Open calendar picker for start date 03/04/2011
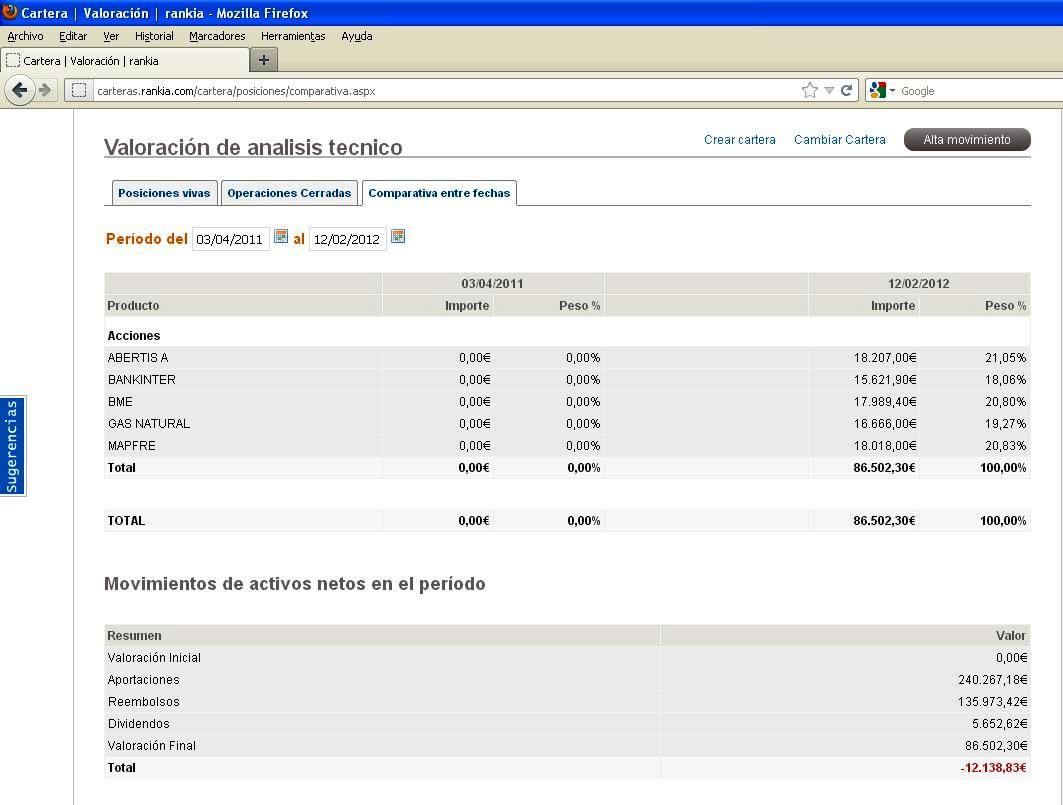Screen dimensions: 1063x805 (x=281, y=236)
